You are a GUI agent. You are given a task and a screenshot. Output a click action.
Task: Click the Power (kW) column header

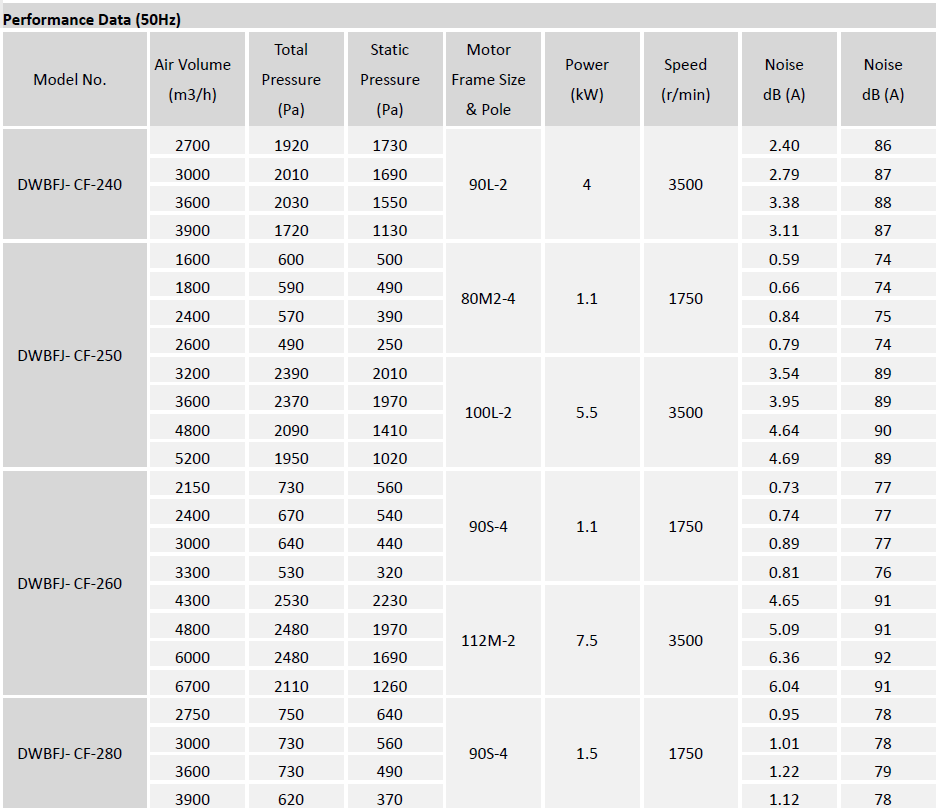587,80
